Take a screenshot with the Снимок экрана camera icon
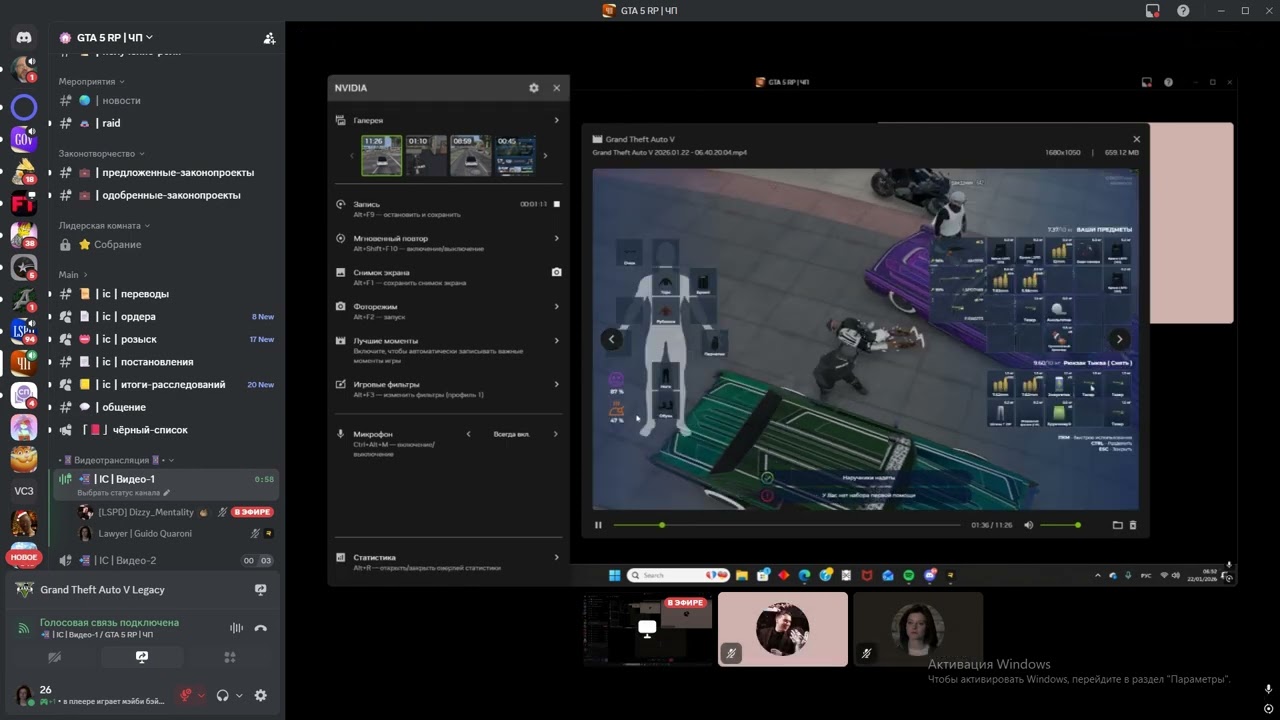 point(557,272)
